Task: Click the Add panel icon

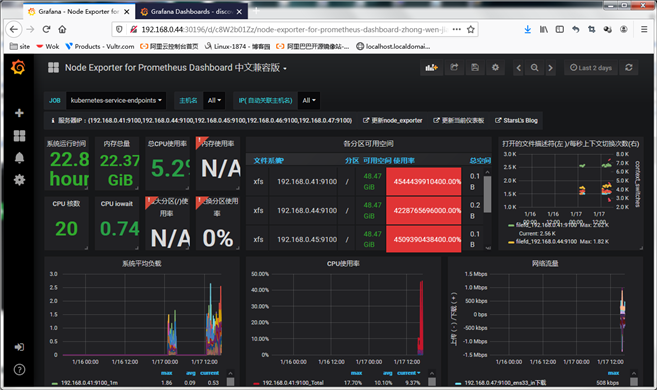Action: [431, 67]
